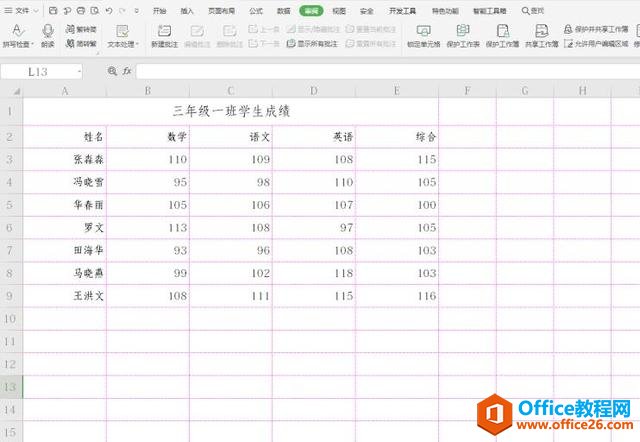Viewport: 640px width, 442px height.
Task: Switch to the 开发工具 tab
Action: click(x=402, y=11)
